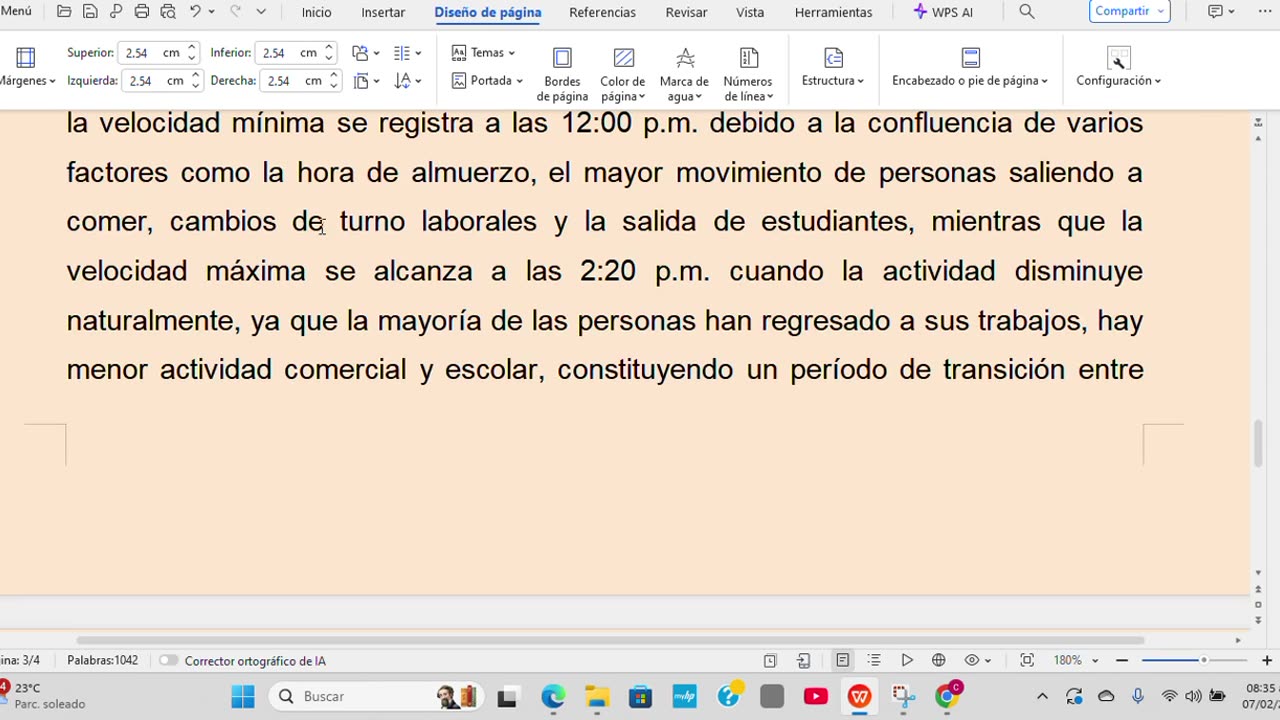Switch to the Revisar tab
The width and height of the screenshot is (1280, 720).
click(686, 12)
